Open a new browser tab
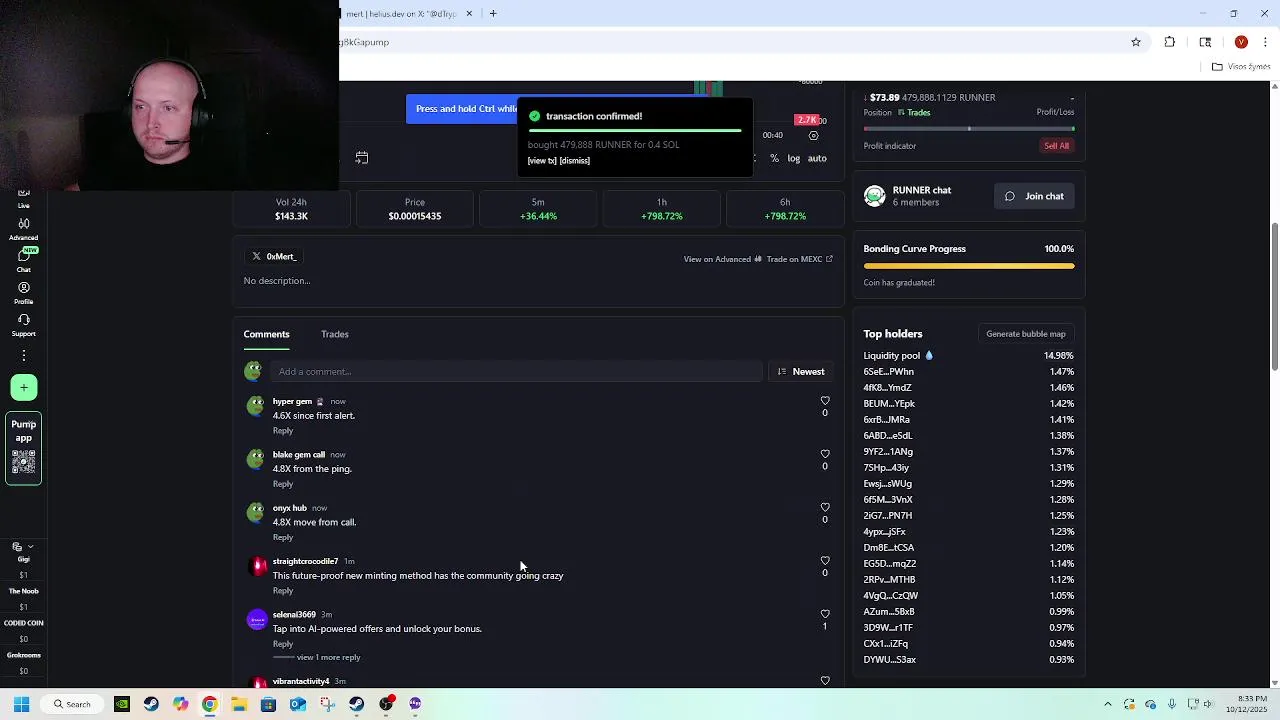1280x720 pixels. pyautogui.click(x=493, y=13)
